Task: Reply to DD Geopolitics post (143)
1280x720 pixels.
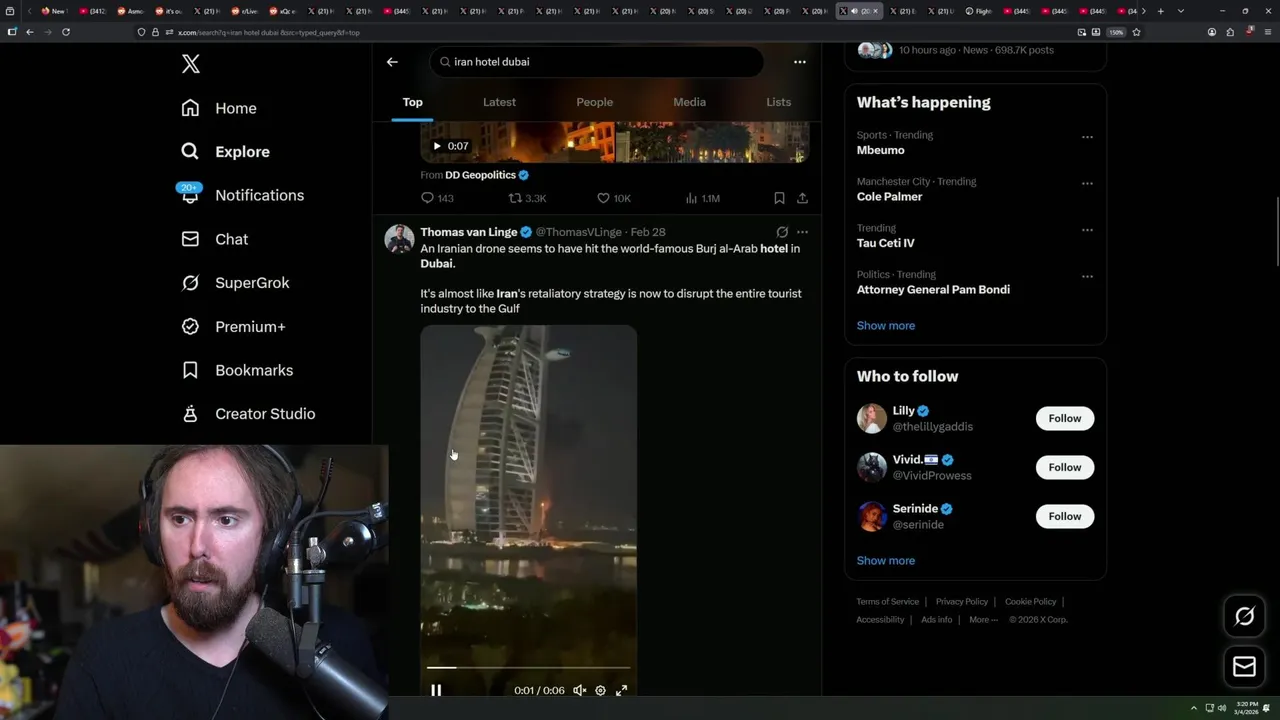Action: click(x=437, y=198)
